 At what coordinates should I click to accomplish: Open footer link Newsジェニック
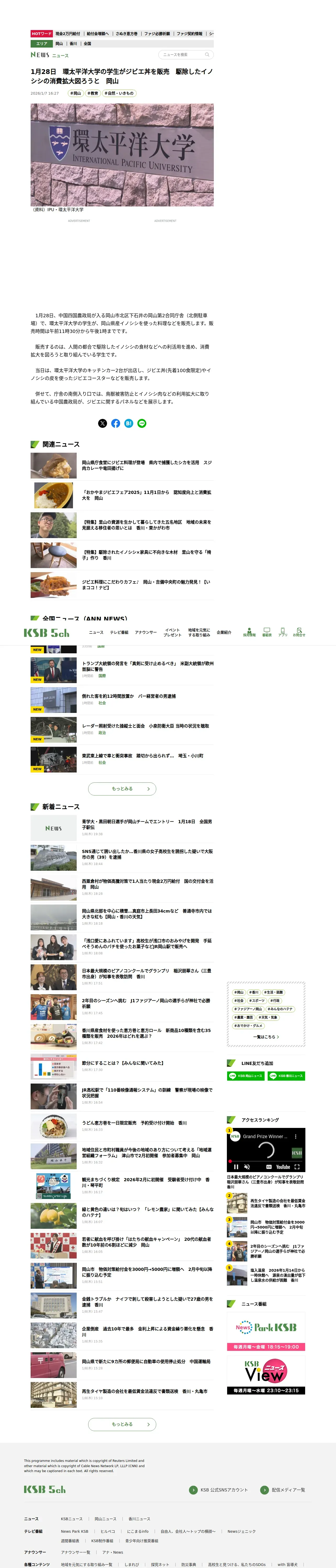(x=242, y=1531)
